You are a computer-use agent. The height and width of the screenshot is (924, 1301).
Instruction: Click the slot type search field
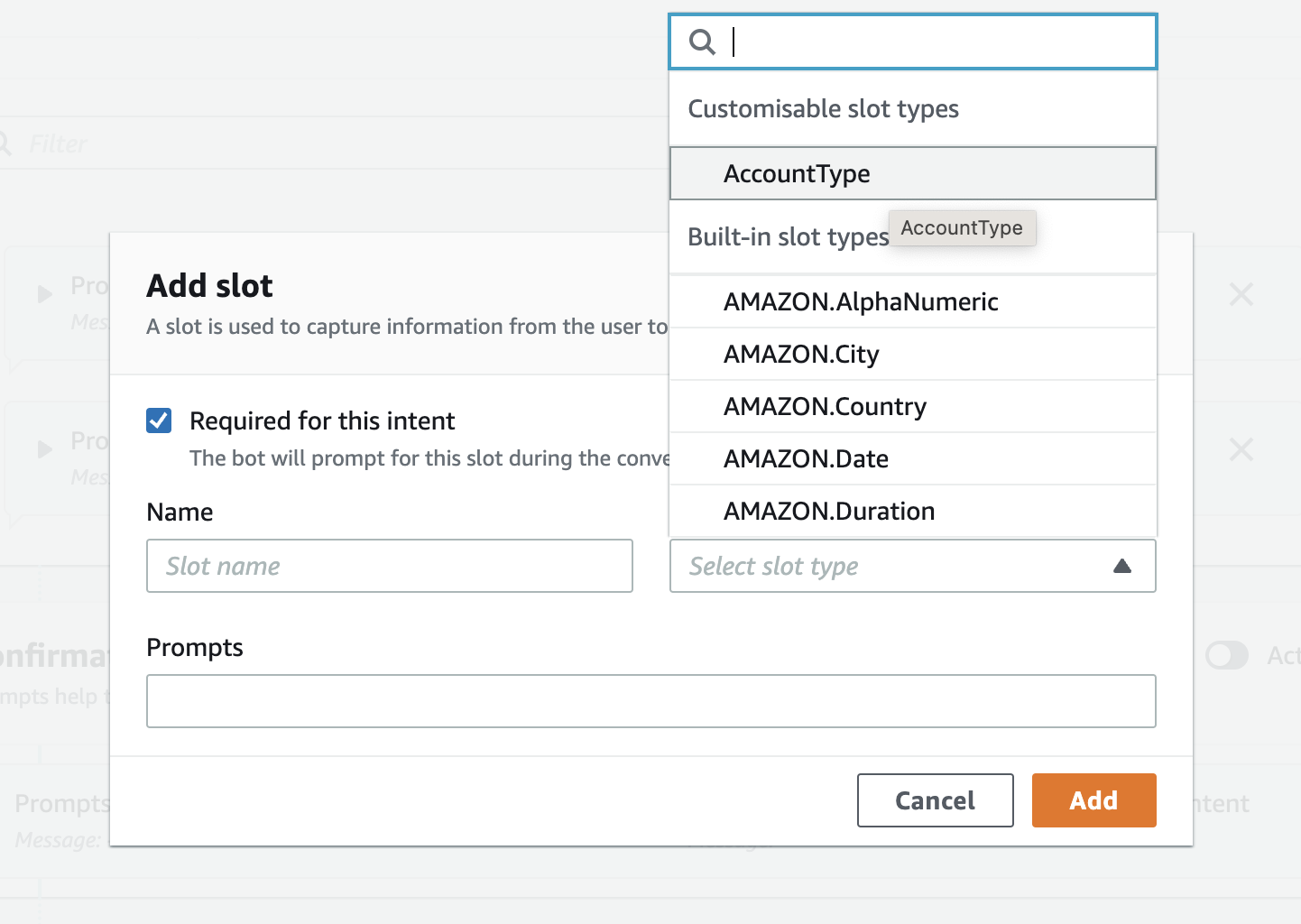pos(938,42)
